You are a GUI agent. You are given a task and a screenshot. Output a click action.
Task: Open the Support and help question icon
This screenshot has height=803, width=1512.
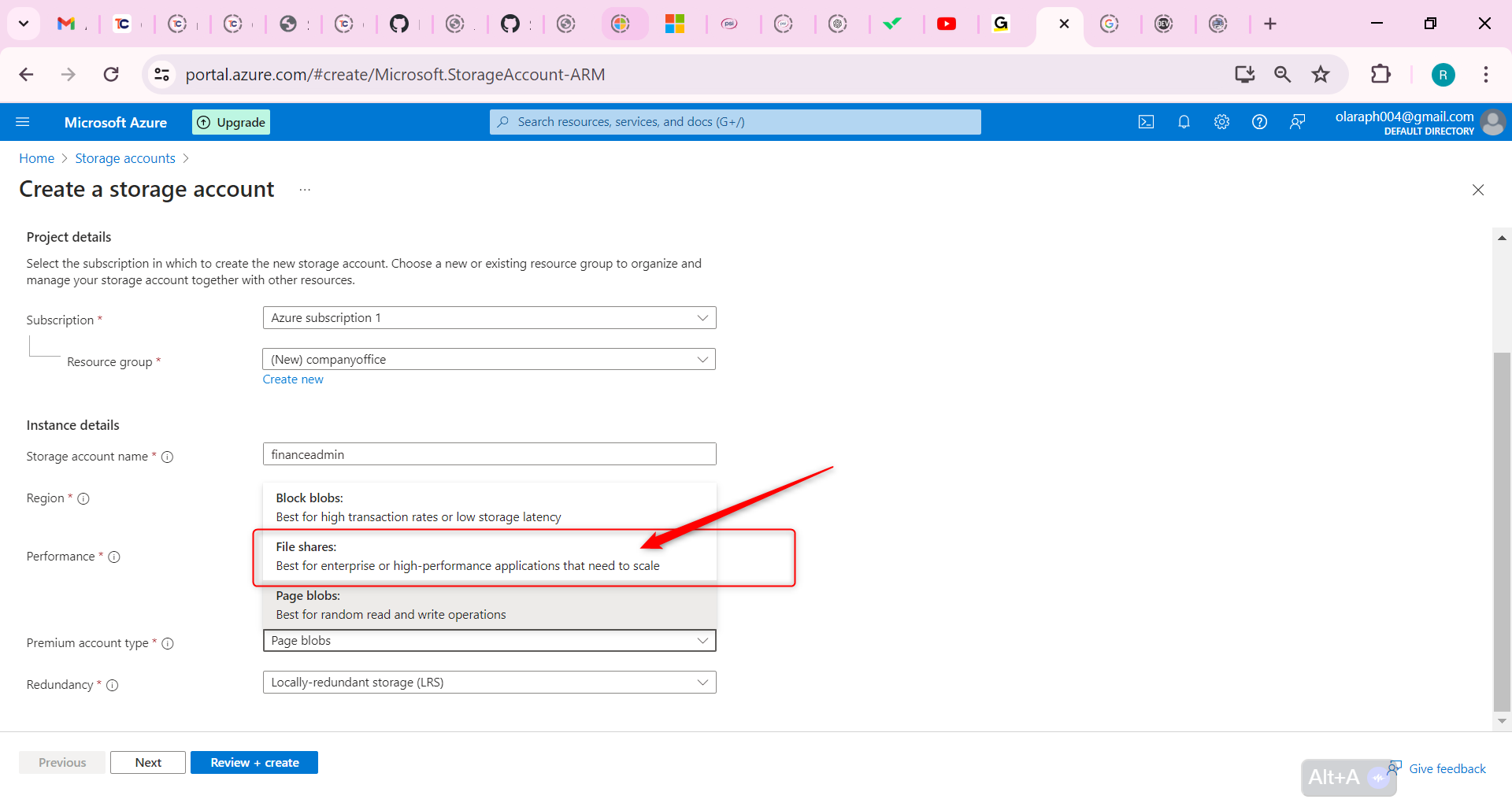(1259, 122)
